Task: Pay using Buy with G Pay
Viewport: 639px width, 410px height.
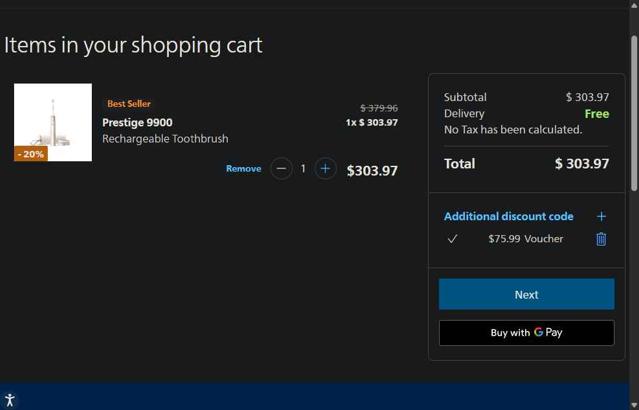Action: 526,332
